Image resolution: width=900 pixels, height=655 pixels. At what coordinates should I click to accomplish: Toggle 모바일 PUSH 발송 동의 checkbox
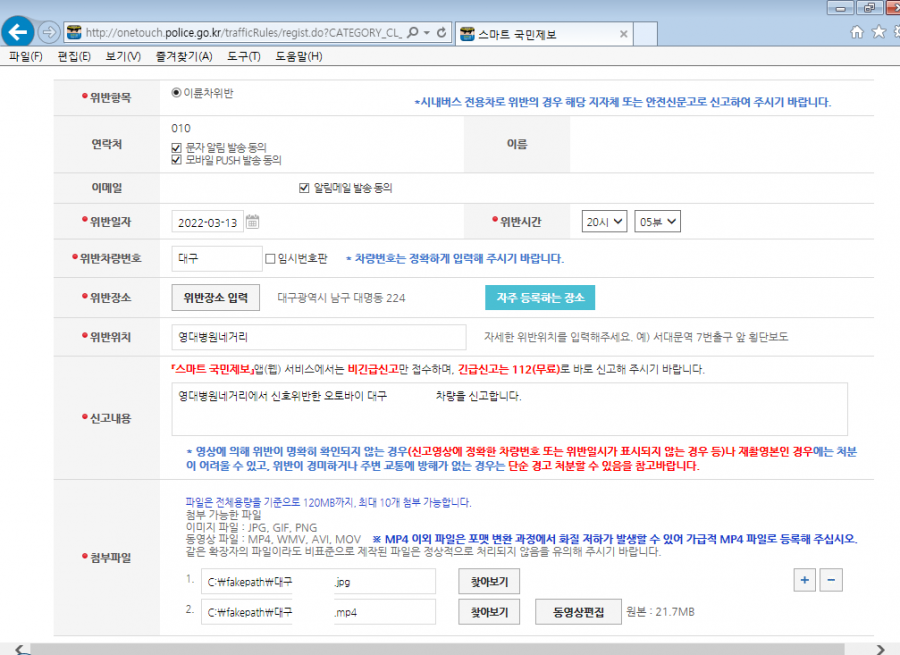(x=177, y=160)
